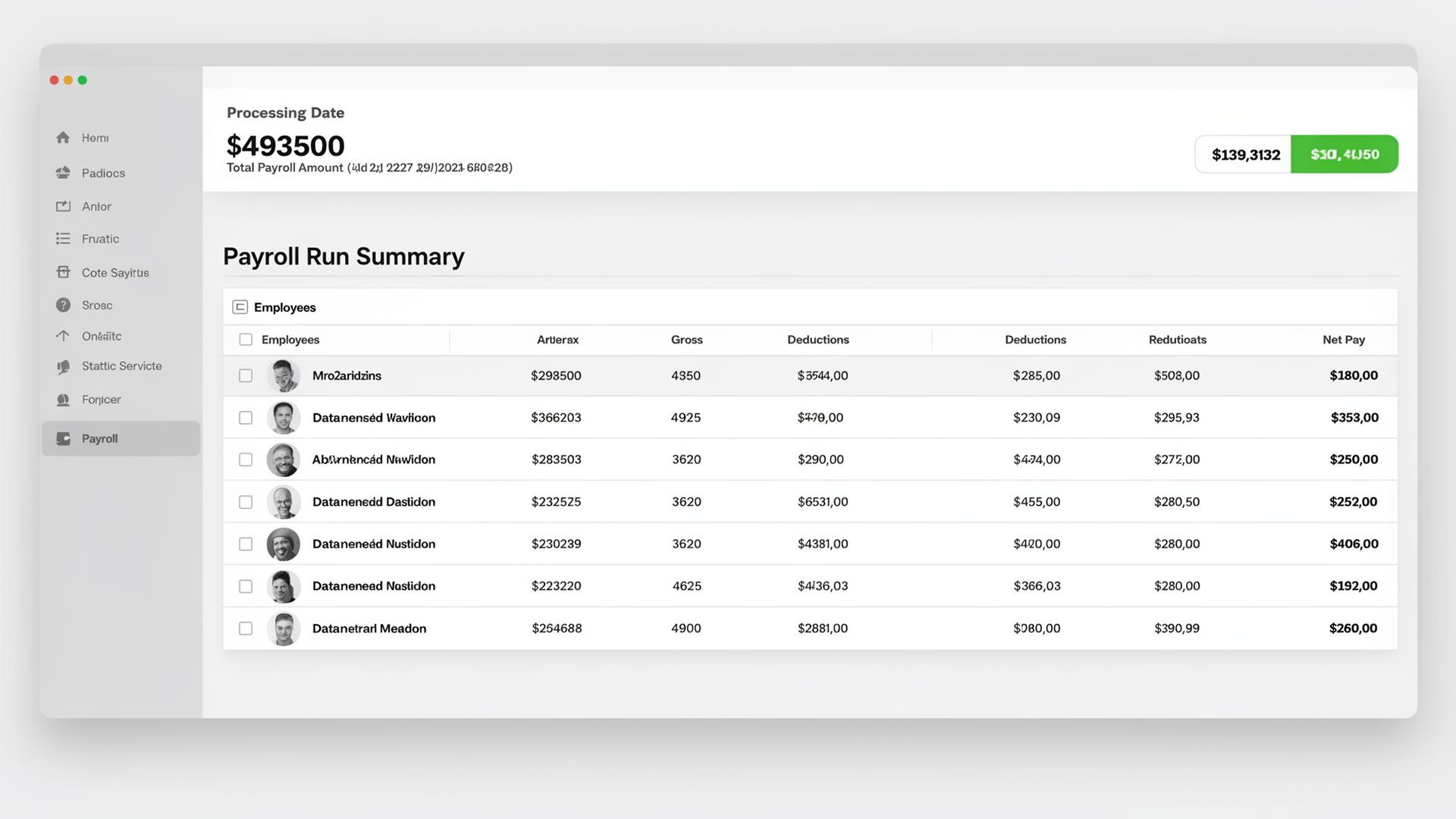Check the Dataneneéd Nustidon row checkbox
Screen dimensions: 1456x819
[x=246, y=544]
